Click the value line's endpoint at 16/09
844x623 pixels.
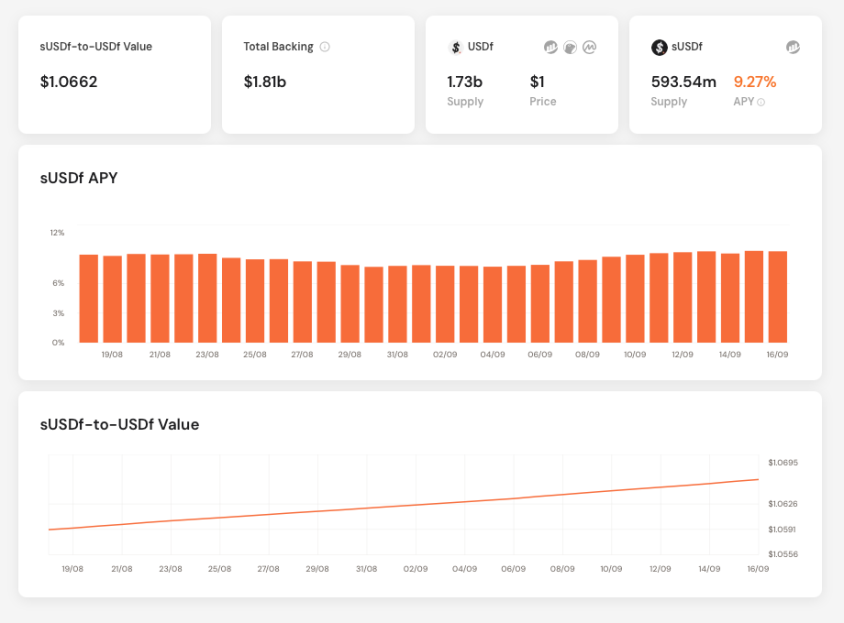[x=758, y=479]
